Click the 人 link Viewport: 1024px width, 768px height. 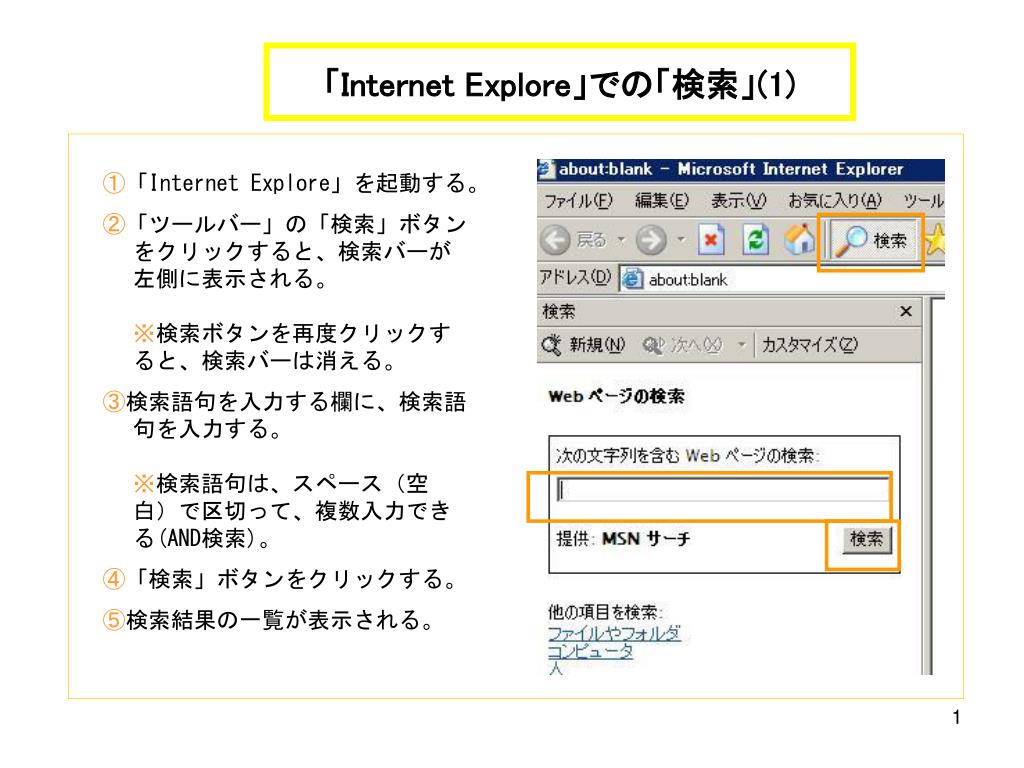(555, 667)
